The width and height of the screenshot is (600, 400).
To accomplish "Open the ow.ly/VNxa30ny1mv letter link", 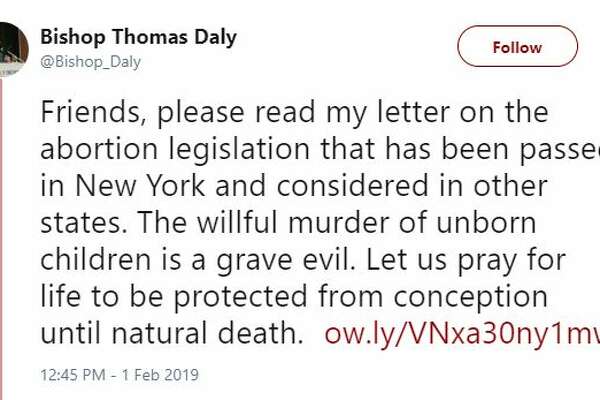I will click(462, 333).
